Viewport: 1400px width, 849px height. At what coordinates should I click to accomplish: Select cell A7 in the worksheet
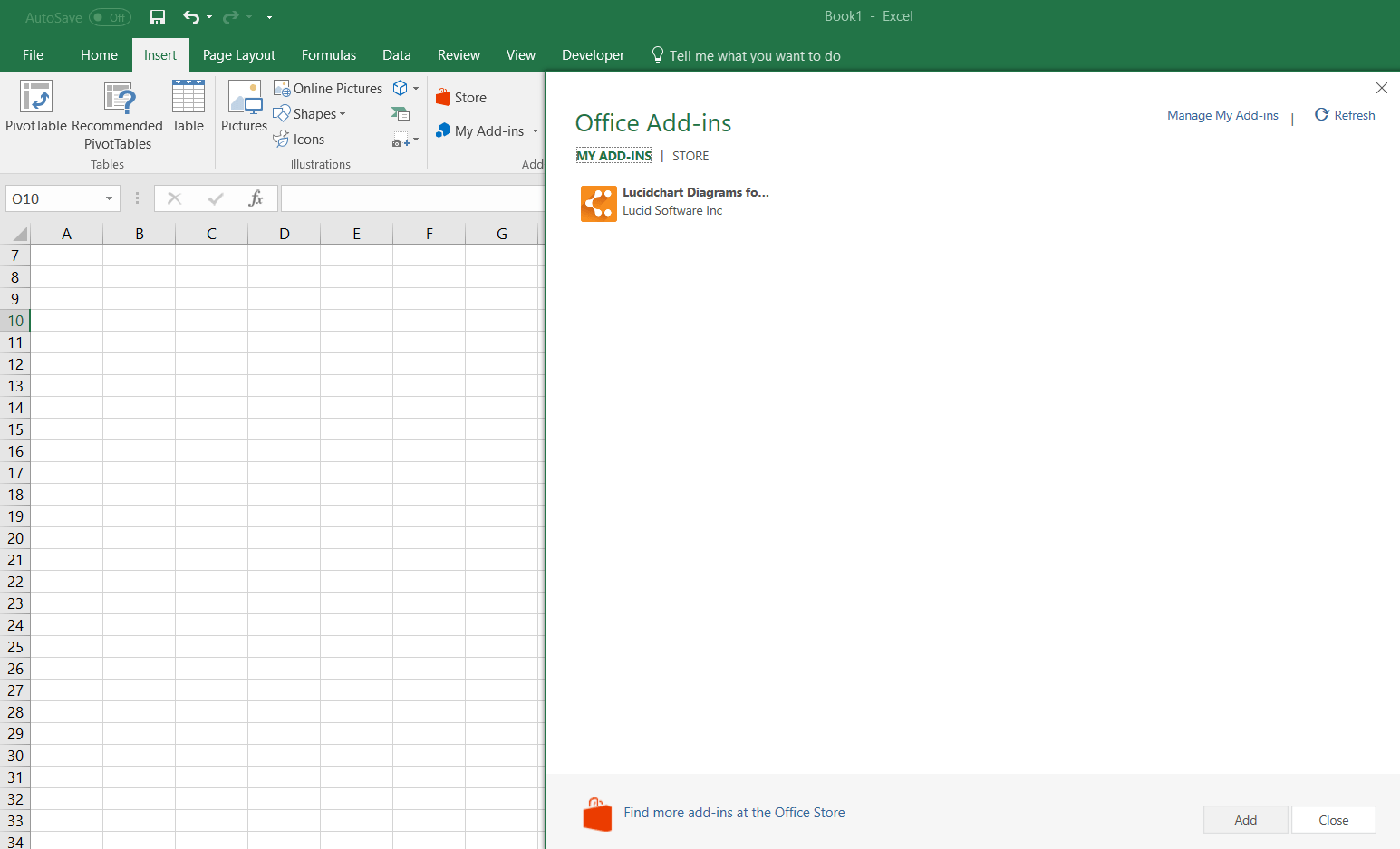pos(65,255)
